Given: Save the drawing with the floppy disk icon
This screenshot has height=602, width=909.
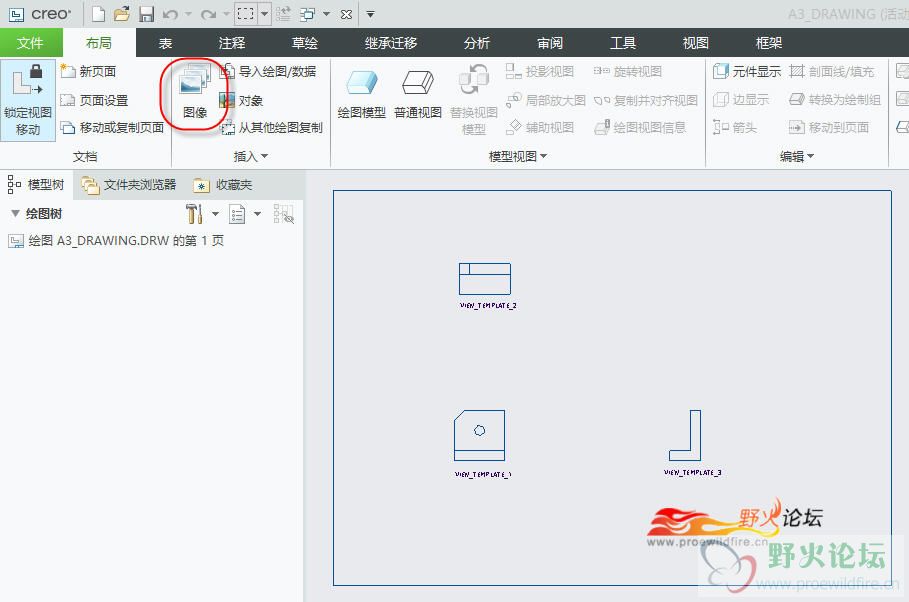Looking at the screenshot, I should click(147, 14).
